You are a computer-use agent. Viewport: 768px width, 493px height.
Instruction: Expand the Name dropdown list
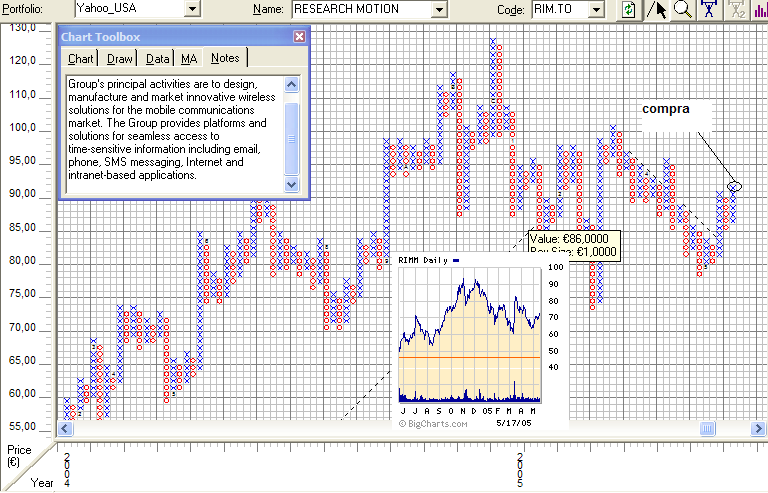coord(439,9)
